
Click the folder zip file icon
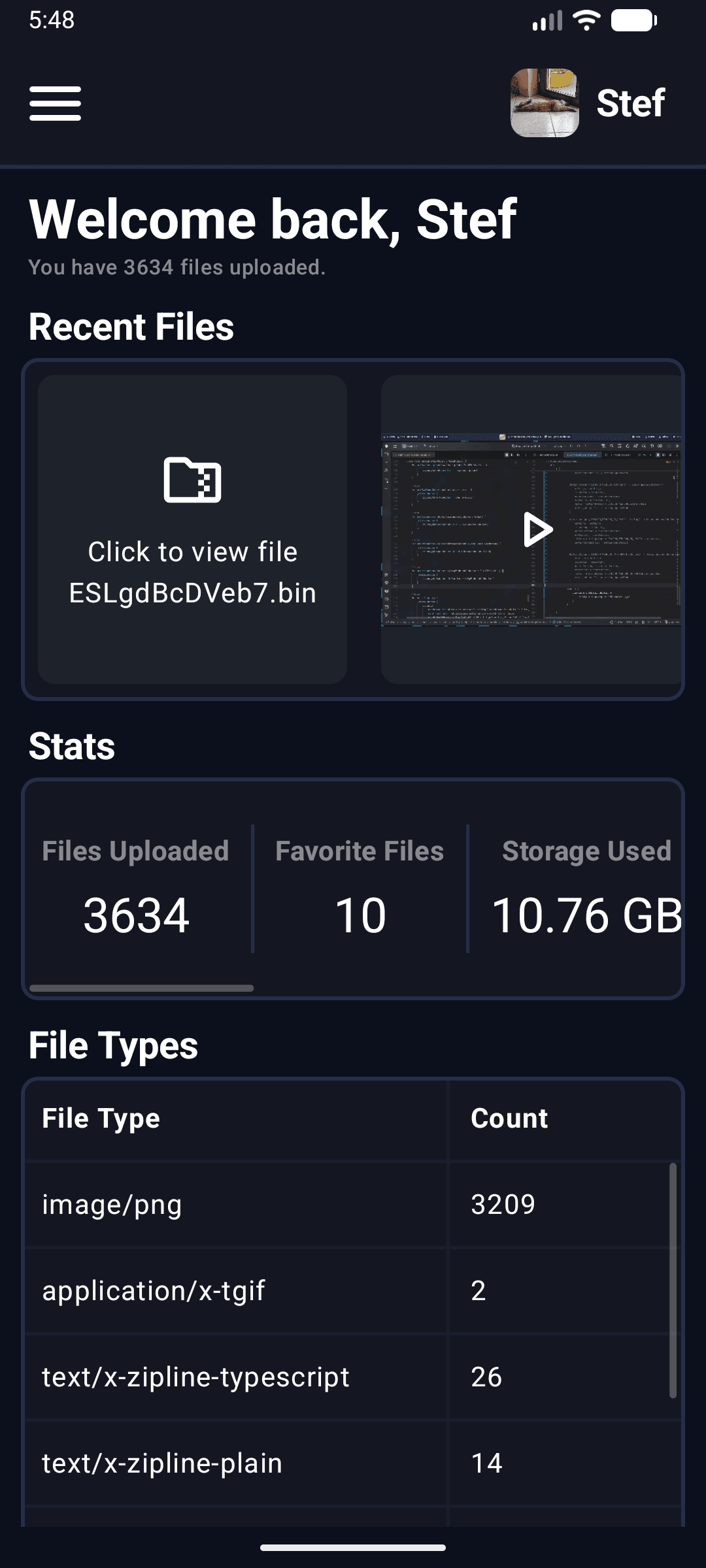pyautogui.click(x=192, y=480)
